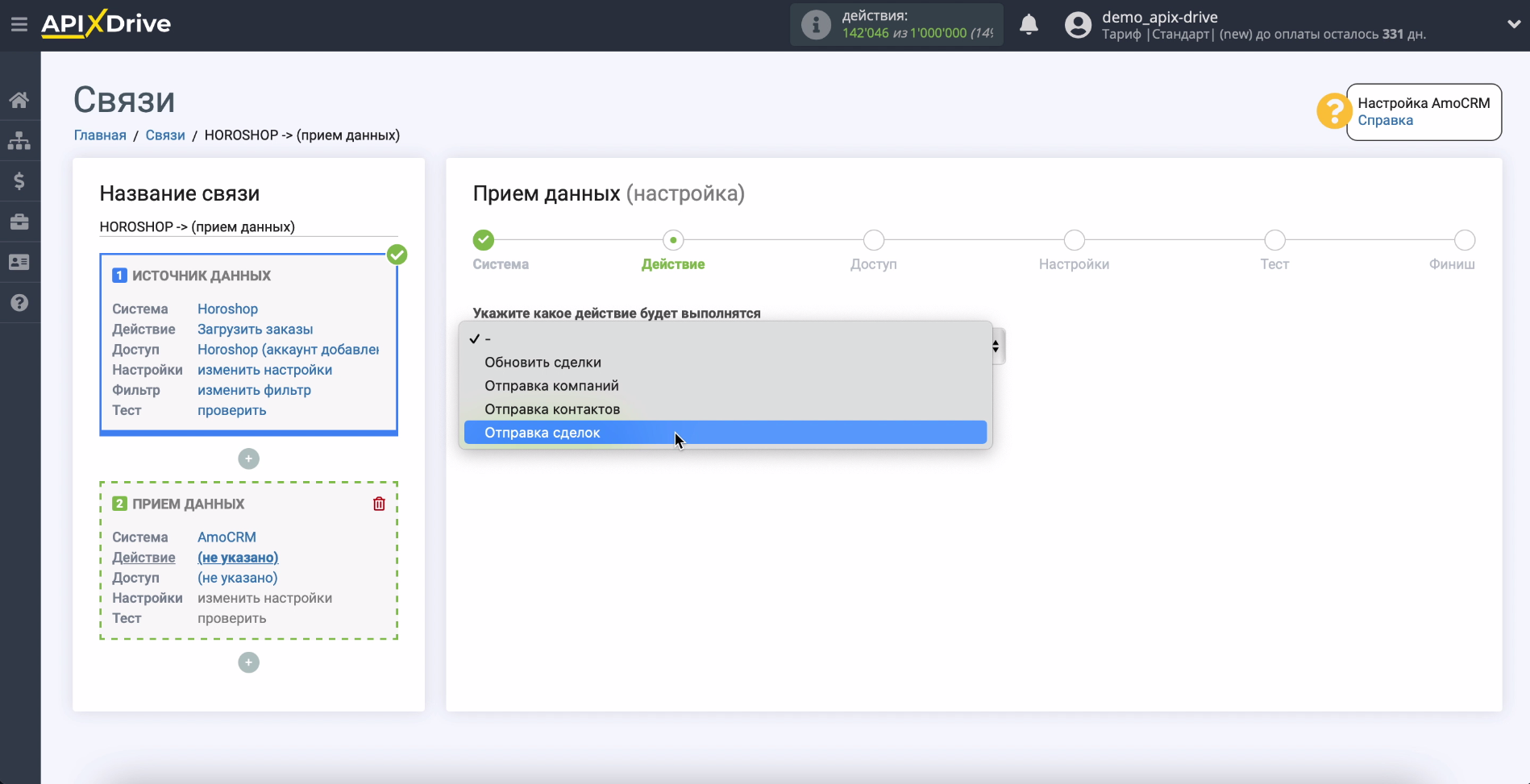Choose Отправка сделок option

point(726,433)
